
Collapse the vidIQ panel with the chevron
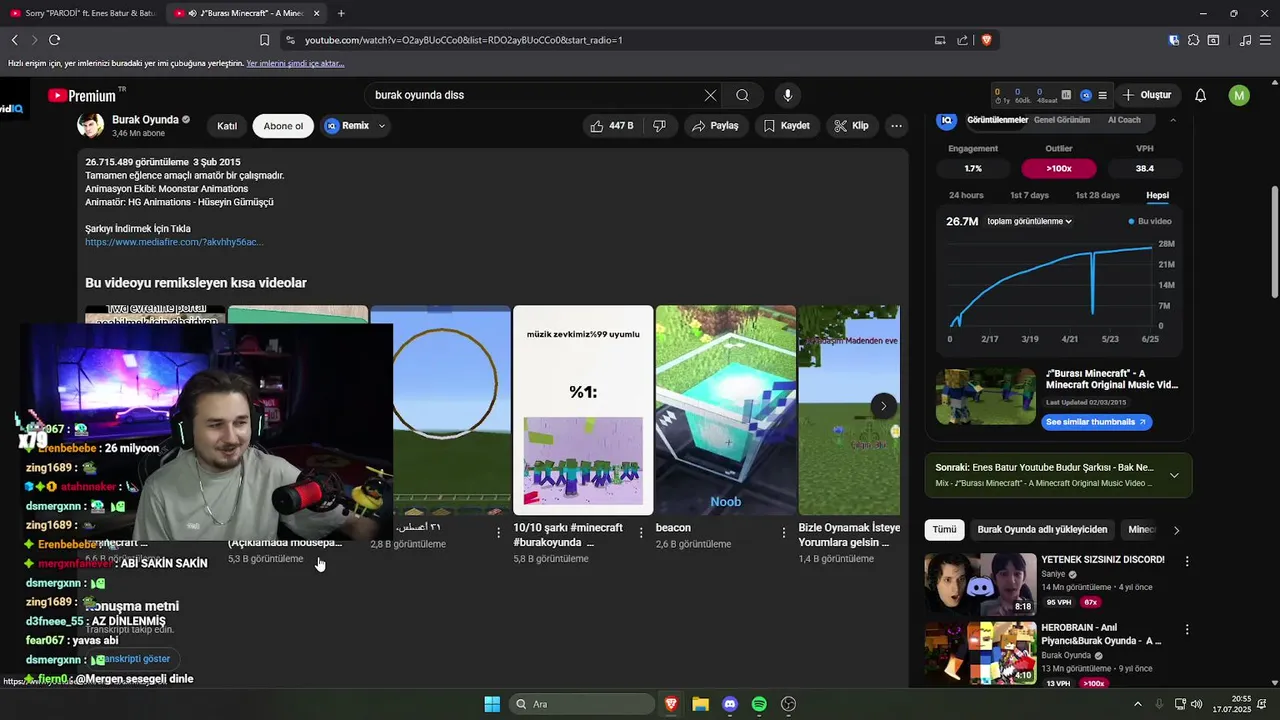[1173, 120]
